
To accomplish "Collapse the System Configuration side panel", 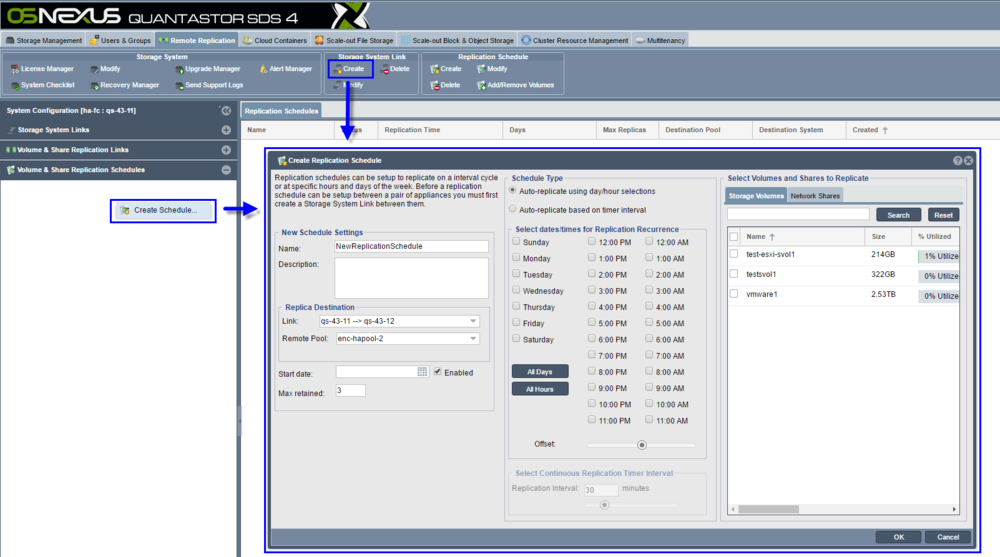I will 226,110.
